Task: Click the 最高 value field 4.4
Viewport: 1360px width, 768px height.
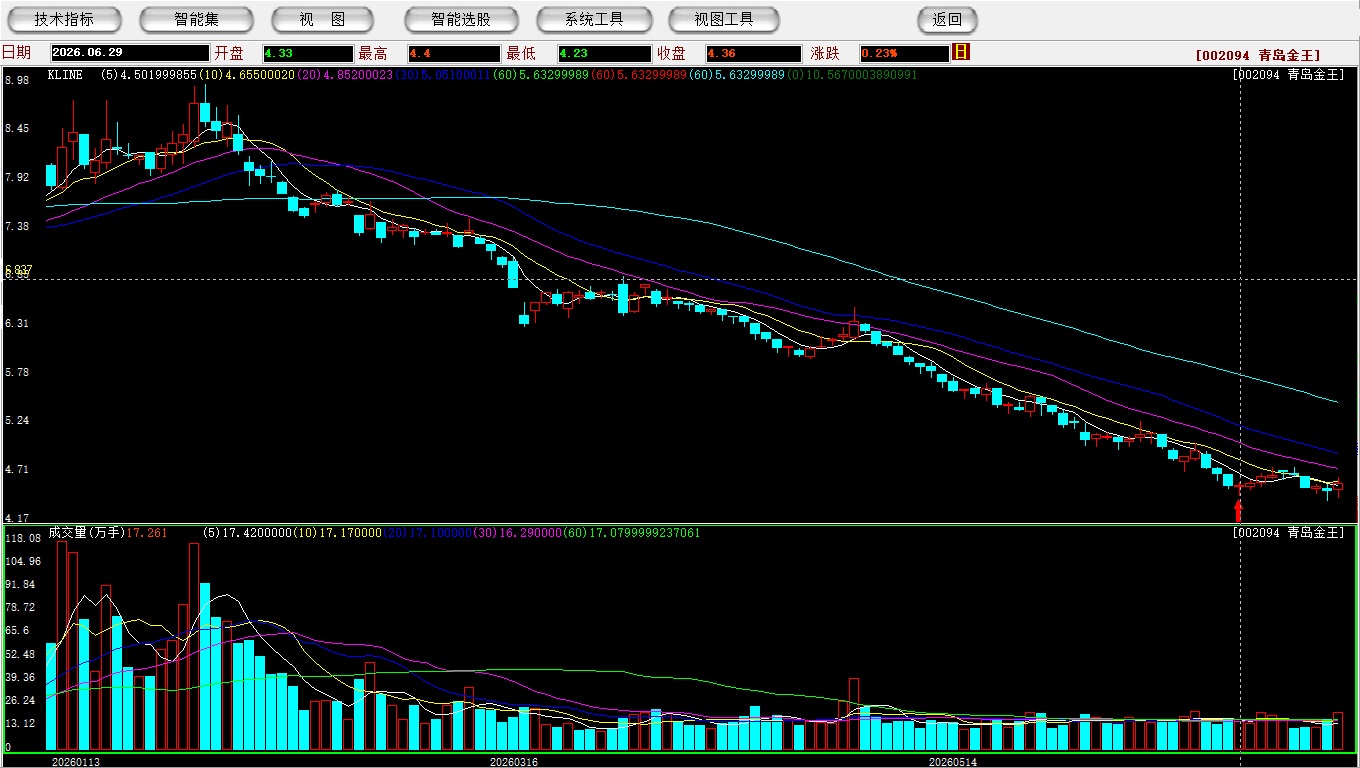Action: (454, 53)
